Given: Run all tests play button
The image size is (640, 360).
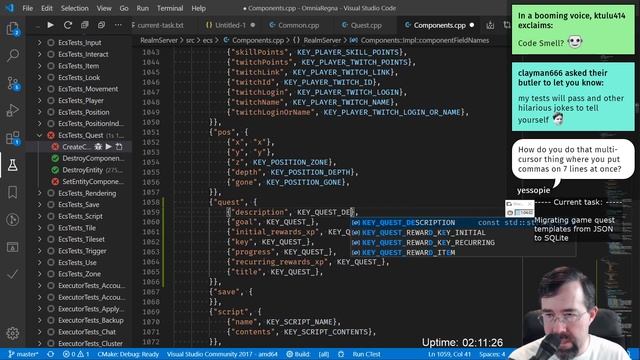Looking at the screenshot, I should point(51,25).
